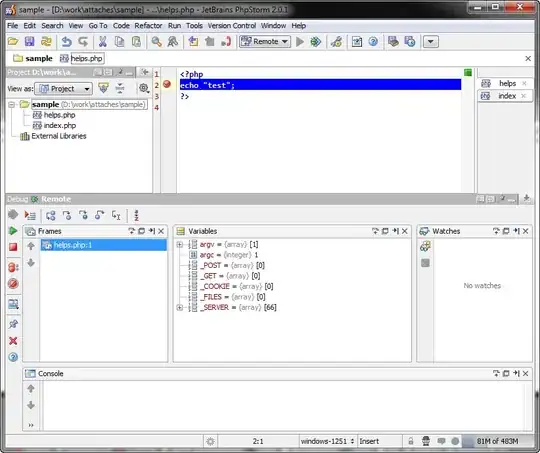The image size is (540, 453).
Task: Stop debugging with the red square icon
Action: pyautogui.click(x=13, y=247)
